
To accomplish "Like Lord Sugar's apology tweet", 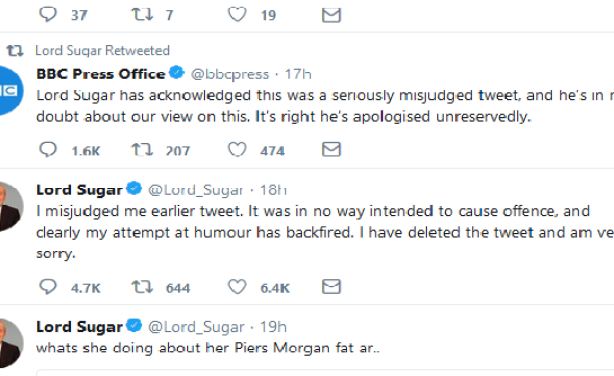I will (x=237, y=287).
